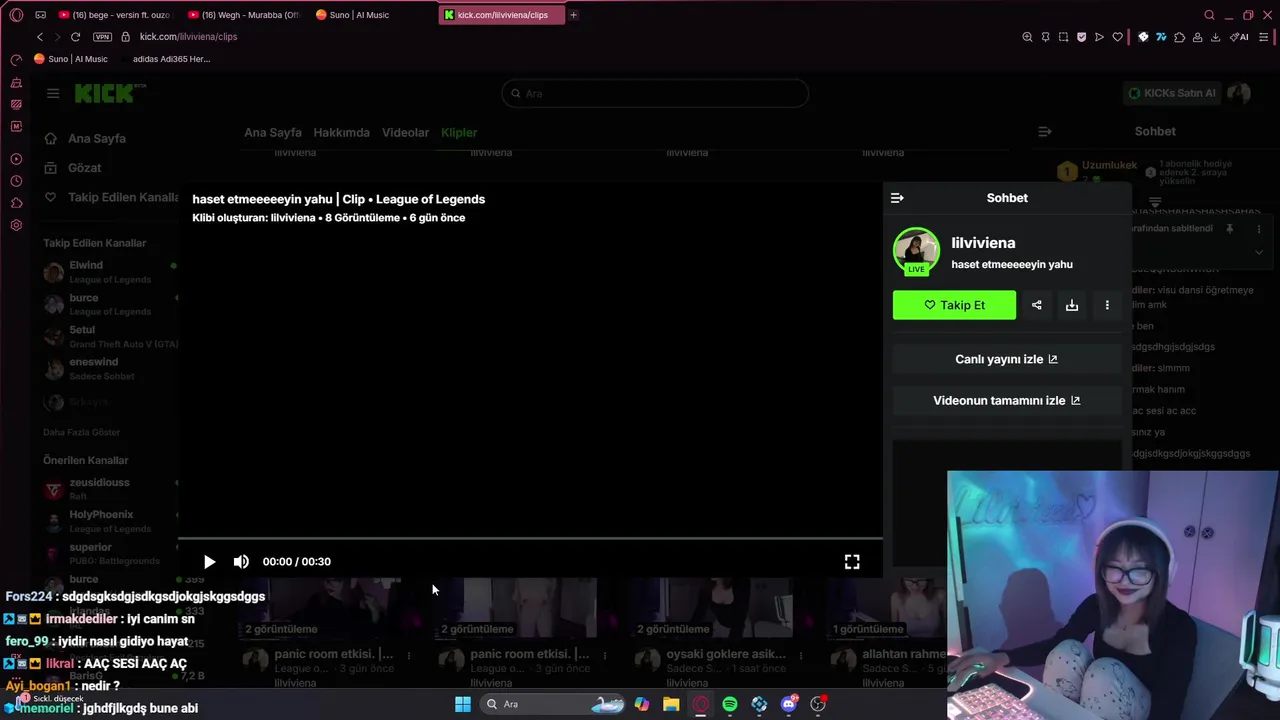
Task: Open eneswind followed channel
Action: tap(110, 369)
